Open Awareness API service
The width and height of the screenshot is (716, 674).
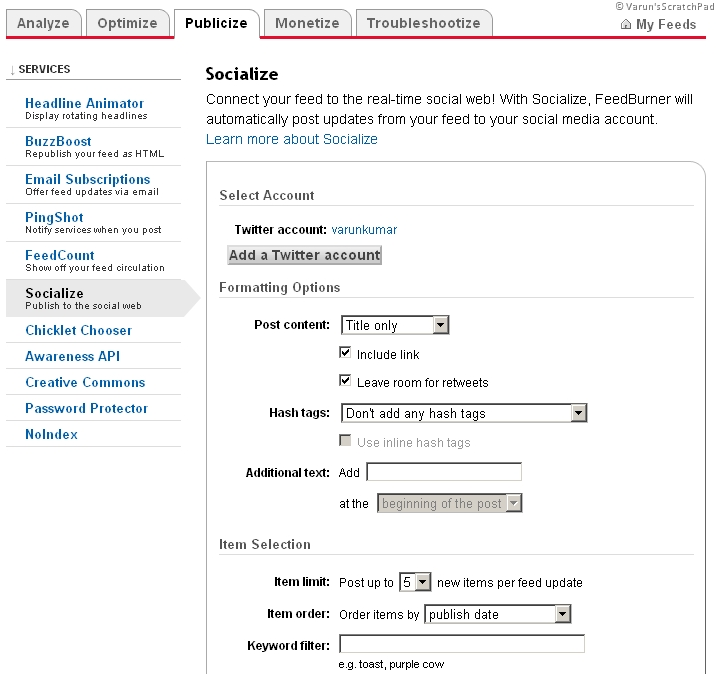pyautogui.click(x=73, y=356)
